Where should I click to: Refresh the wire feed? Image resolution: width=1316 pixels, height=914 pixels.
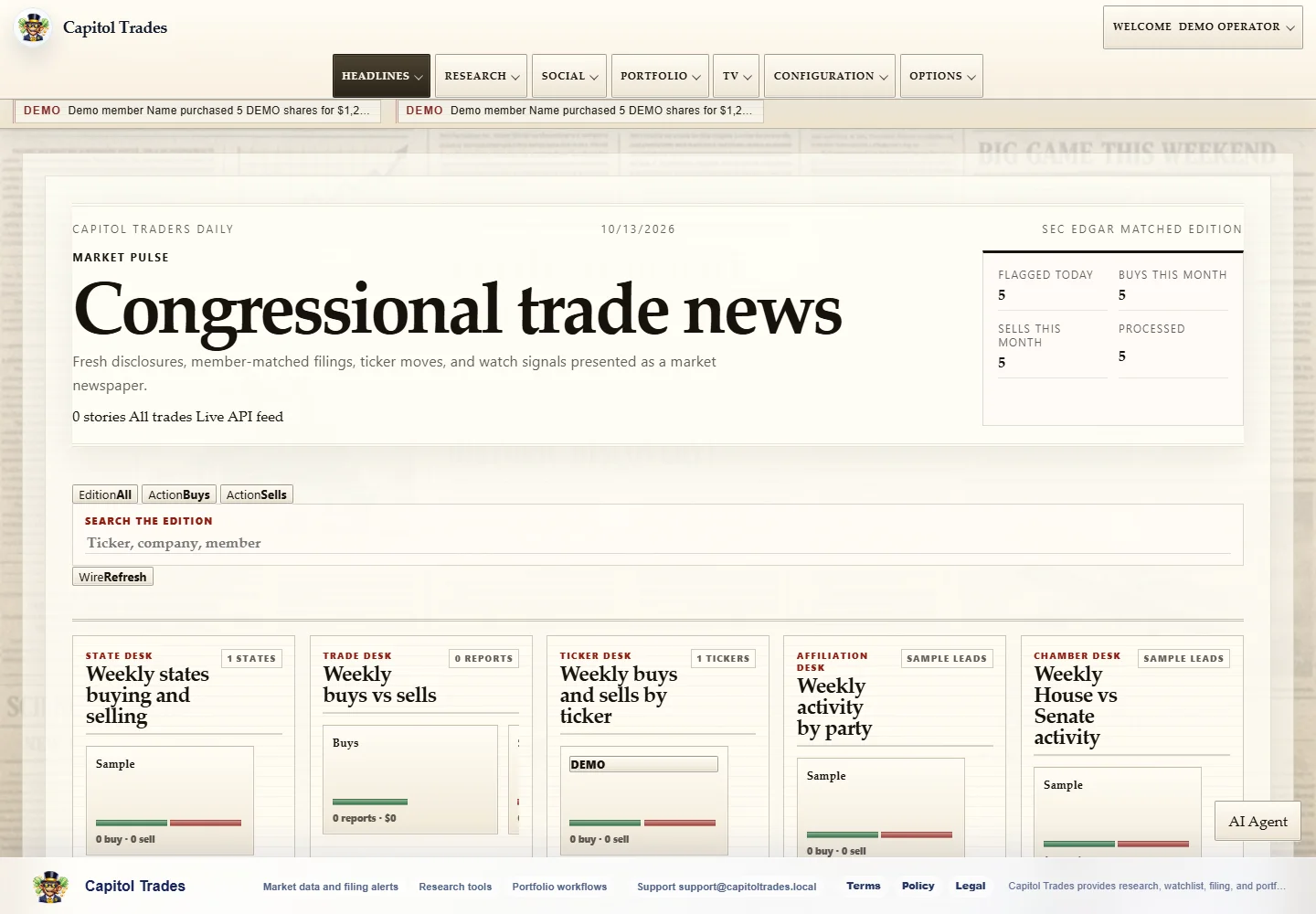(112, 577)
